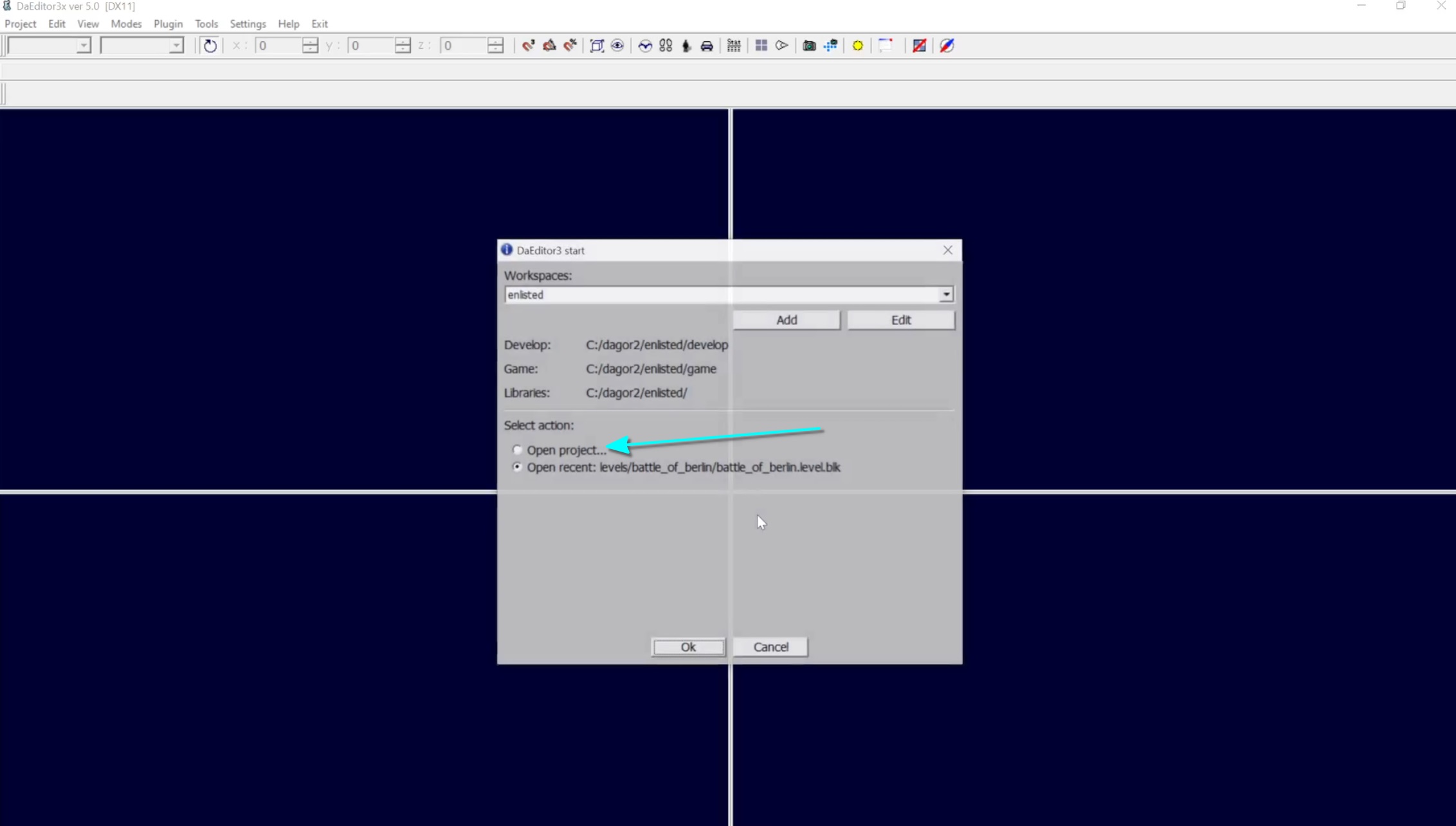Viewport: 1456px width, 826px height.
Task: Click the car vehicle camera icon
Action: click(x=707, y=46)
